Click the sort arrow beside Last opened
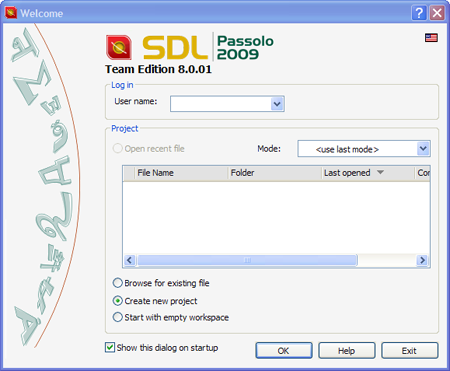This screenshot has width=450, height=371. coord(380,172)
